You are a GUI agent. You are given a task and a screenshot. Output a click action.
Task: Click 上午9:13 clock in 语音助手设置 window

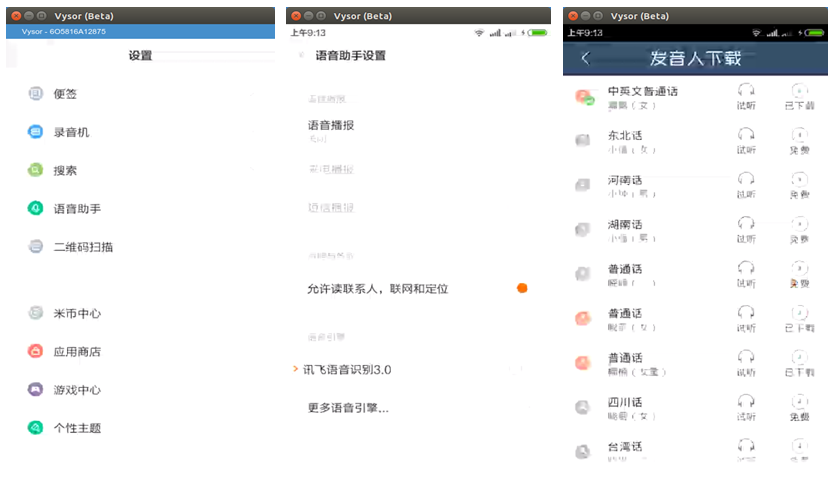pos(308,33)
